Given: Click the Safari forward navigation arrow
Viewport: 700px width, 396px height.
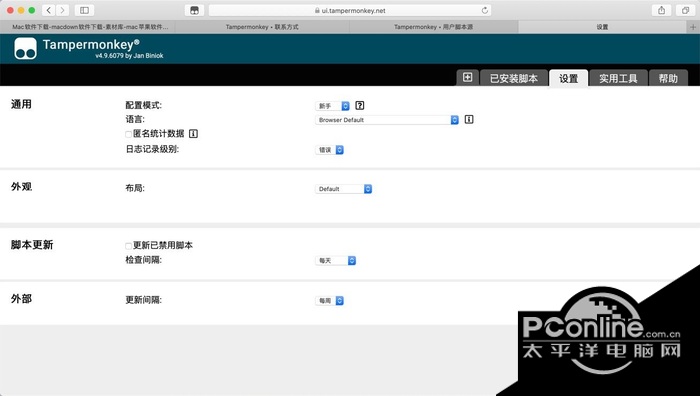Looking at the screenshot, I should 62,10.
